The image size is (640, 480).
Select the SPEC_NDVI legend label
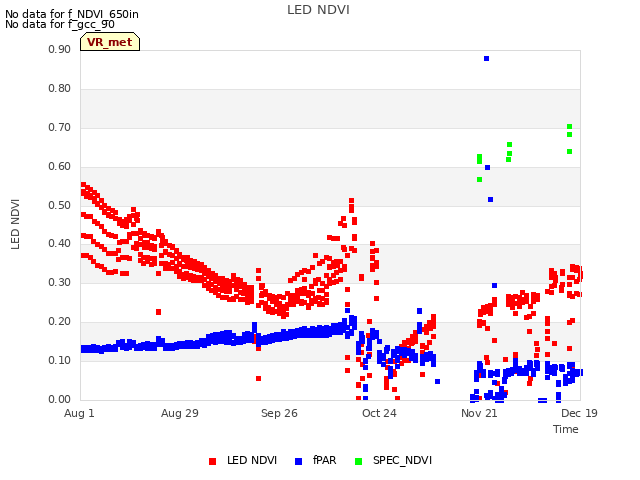[402, 460]
